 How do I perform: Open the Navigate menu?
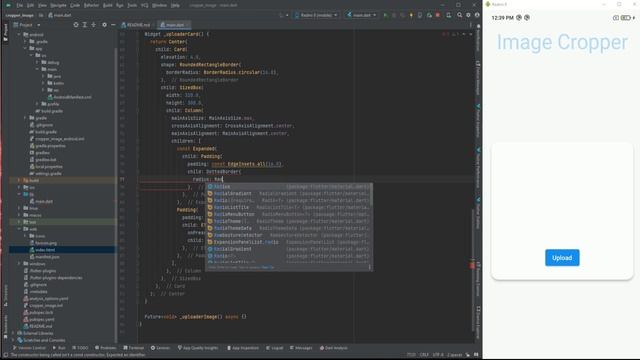tap(58, 5)
